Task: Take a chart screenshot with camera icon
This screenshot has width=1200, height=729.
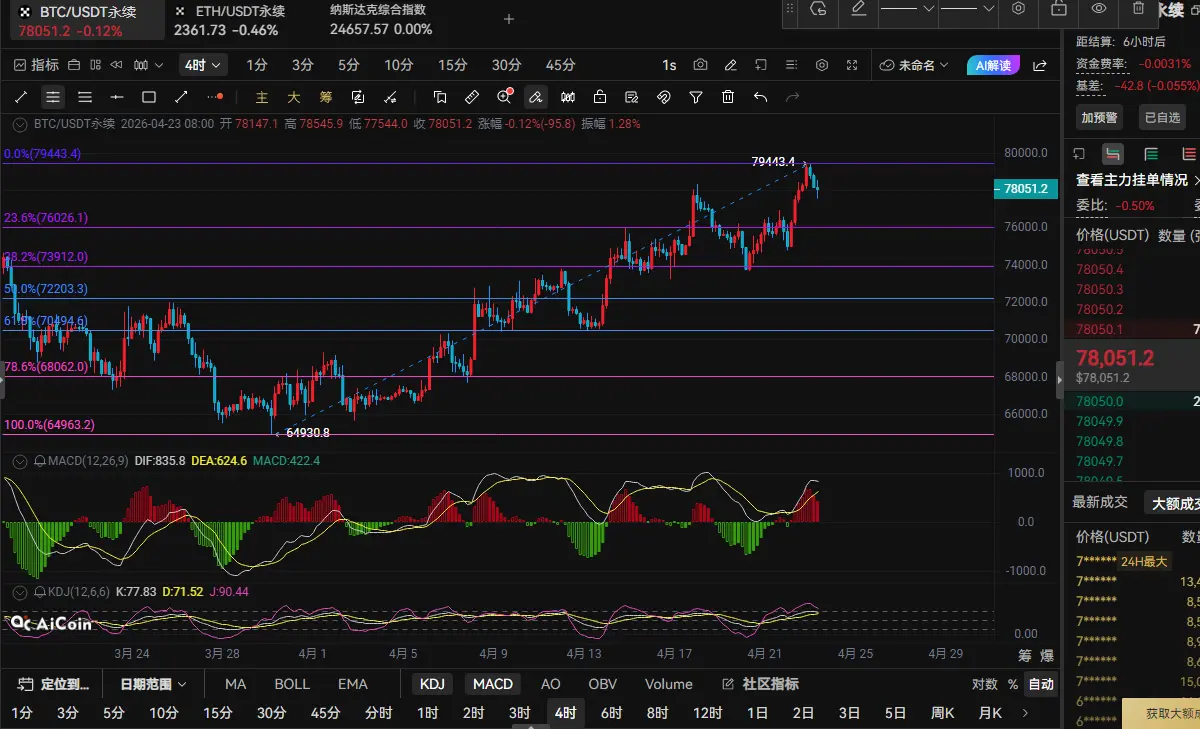Action: point(700,65)
